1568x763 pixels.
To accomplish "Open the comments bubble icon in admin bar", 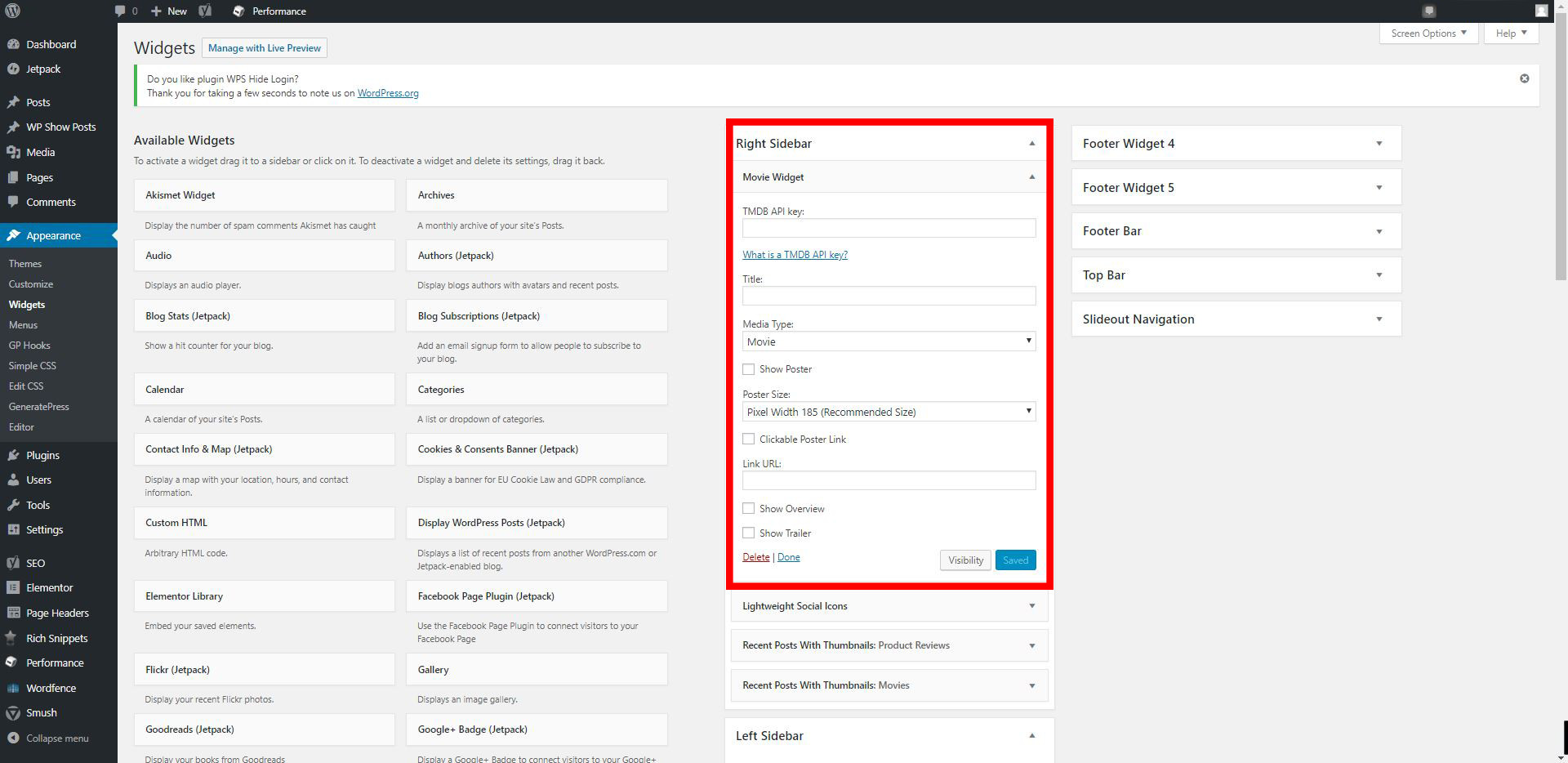I will [x=120, y=11].
